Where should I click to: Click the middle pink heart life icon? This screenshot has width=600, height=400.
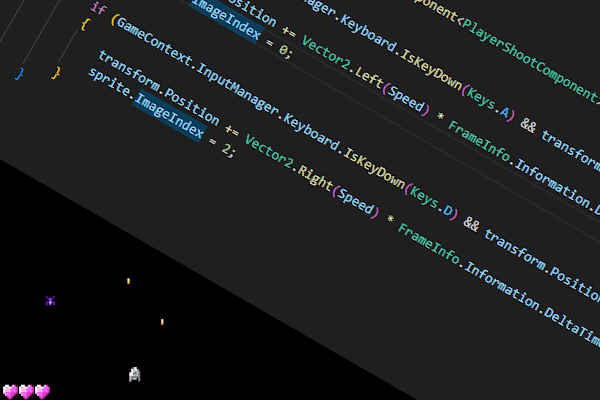point(26,392)
